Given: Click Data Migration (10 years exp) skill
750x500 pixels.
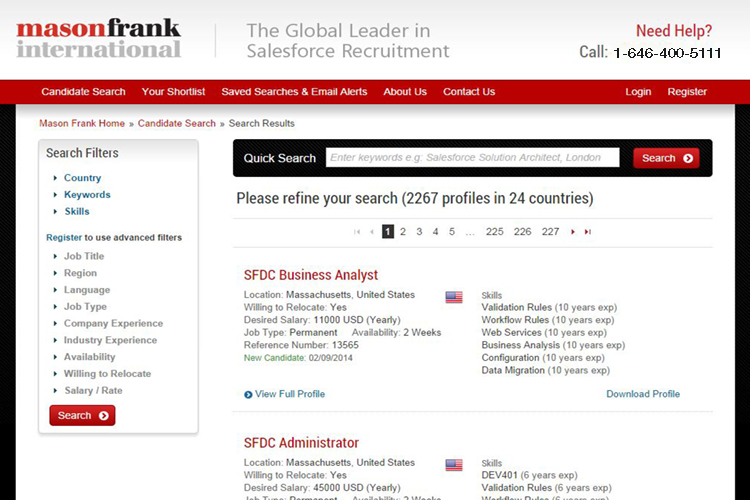Looking at the screenshot, I should [x=546, y=370].
